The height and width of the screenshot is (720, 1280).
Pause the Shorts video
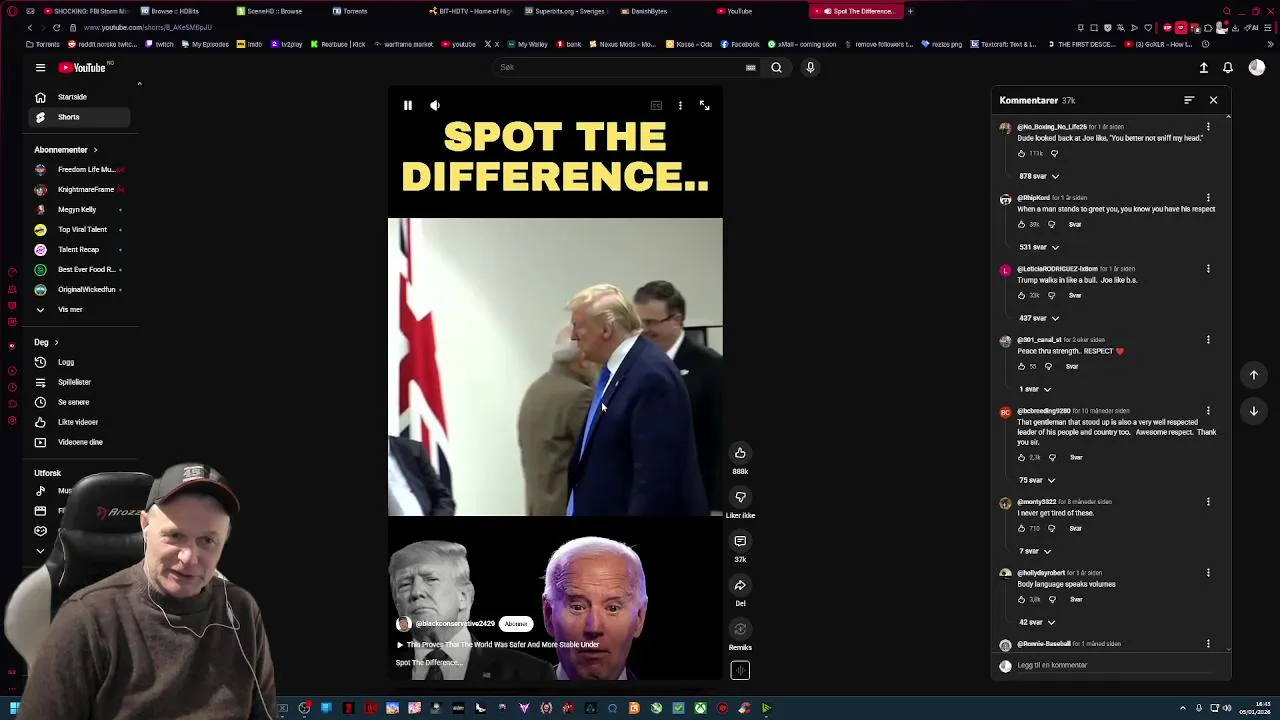408,105
